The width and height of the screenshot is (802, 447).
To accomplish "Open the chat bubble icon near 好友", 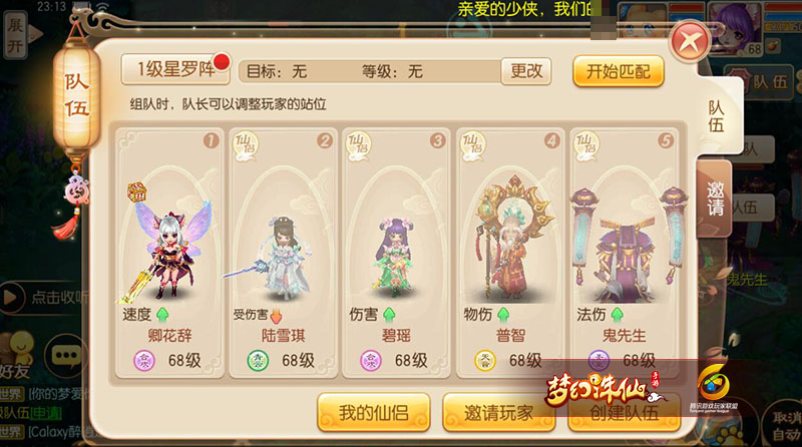I will click(66, 355).
